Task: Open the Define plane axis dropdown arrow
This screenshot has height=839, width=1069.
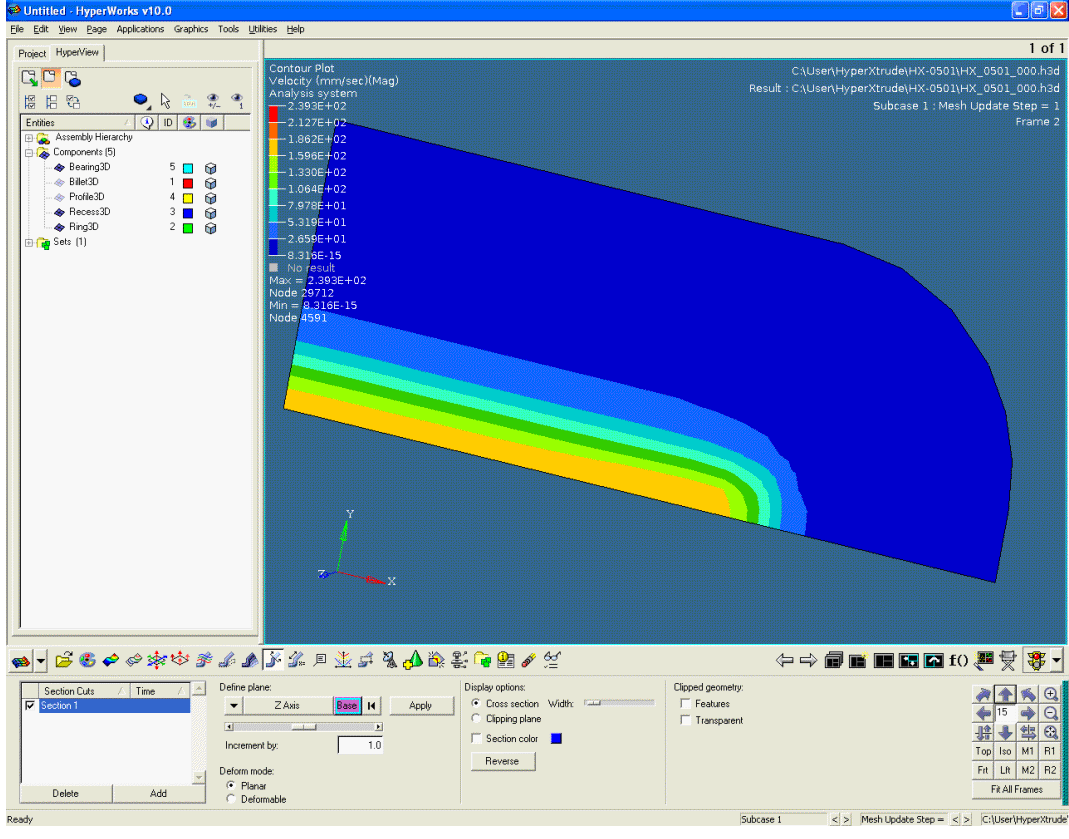Action: click(x=234, y=706)
